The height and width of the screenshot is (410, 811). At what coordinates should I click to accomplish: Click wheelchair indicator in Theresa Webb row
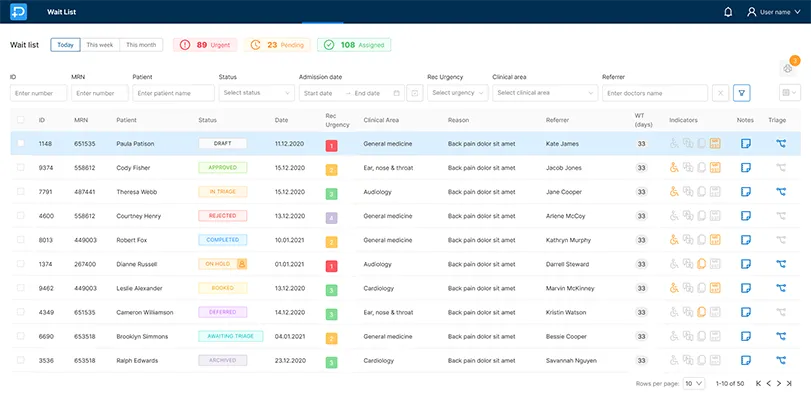pos(674,192)
